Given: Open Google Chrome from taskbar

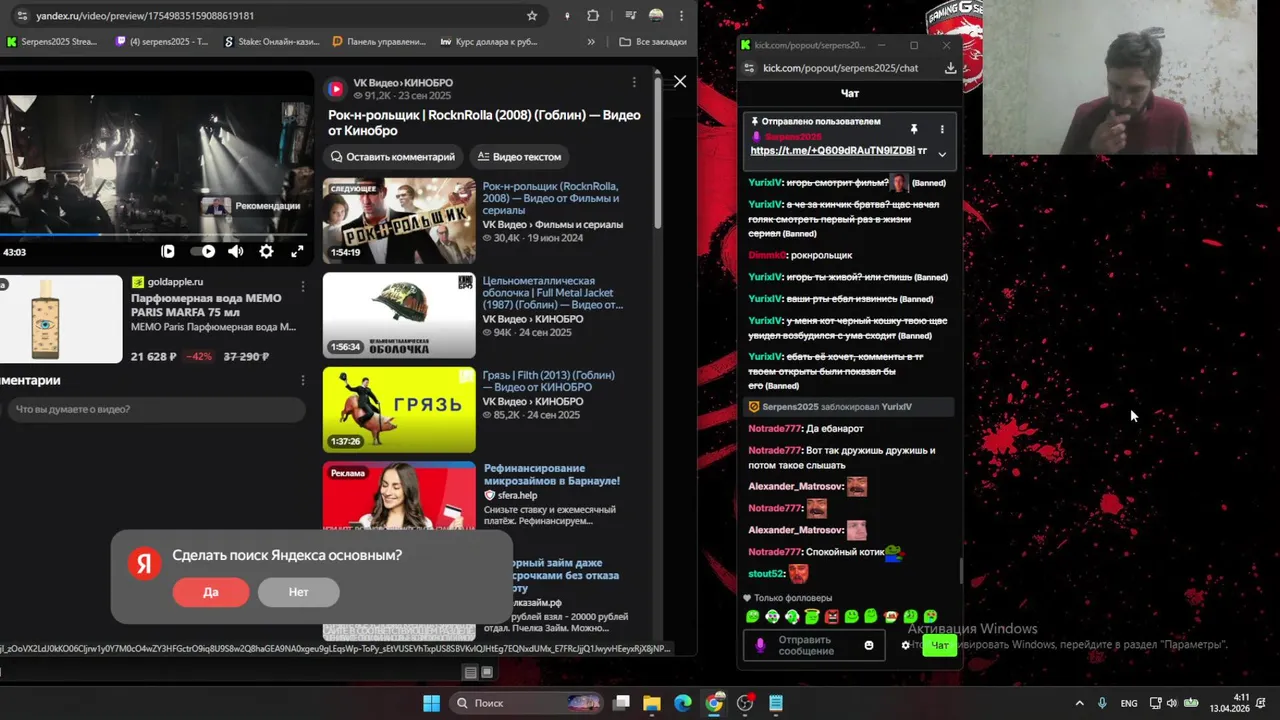Looking at the screenshot, I should 714,703.
